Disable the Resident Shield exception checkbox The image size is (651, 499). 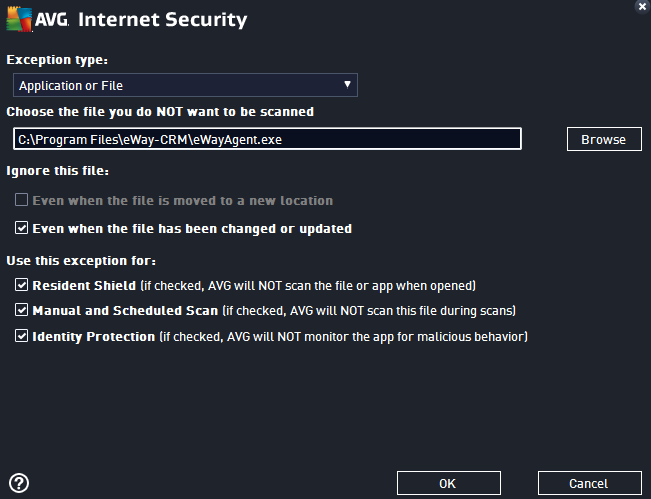click(x=22, y=285)
